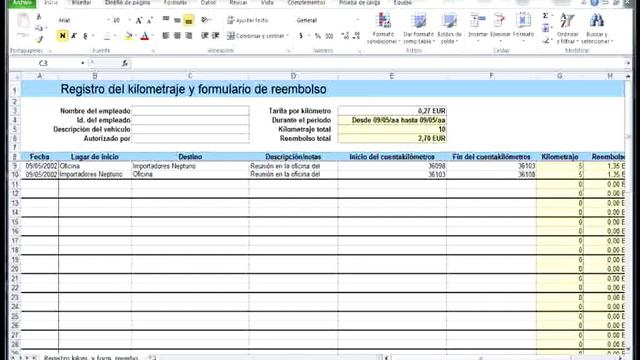Viewport: 640px width, 360px height.
Task: Open the cell borders tool
Action: (x=107, y=36)
